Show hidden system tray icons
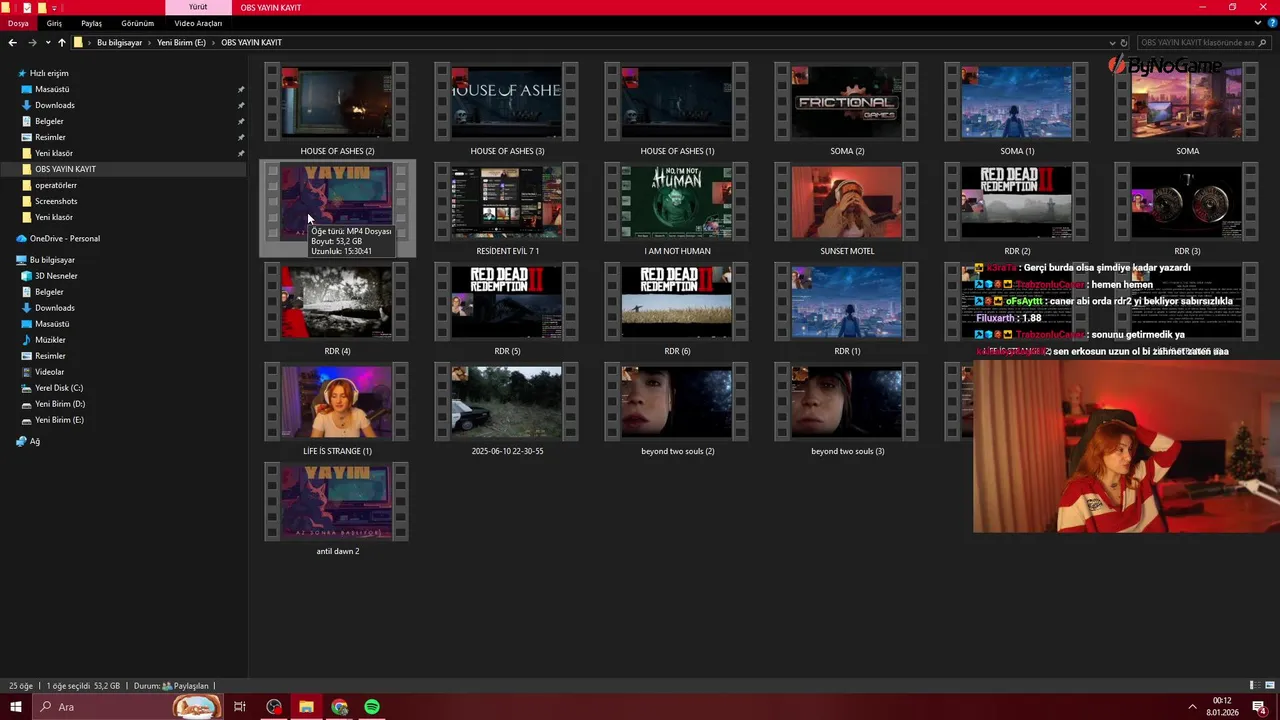Image resolution: width=1280 pixels, height=720 pixels. pyautogui.click(x=1192, y=707)
